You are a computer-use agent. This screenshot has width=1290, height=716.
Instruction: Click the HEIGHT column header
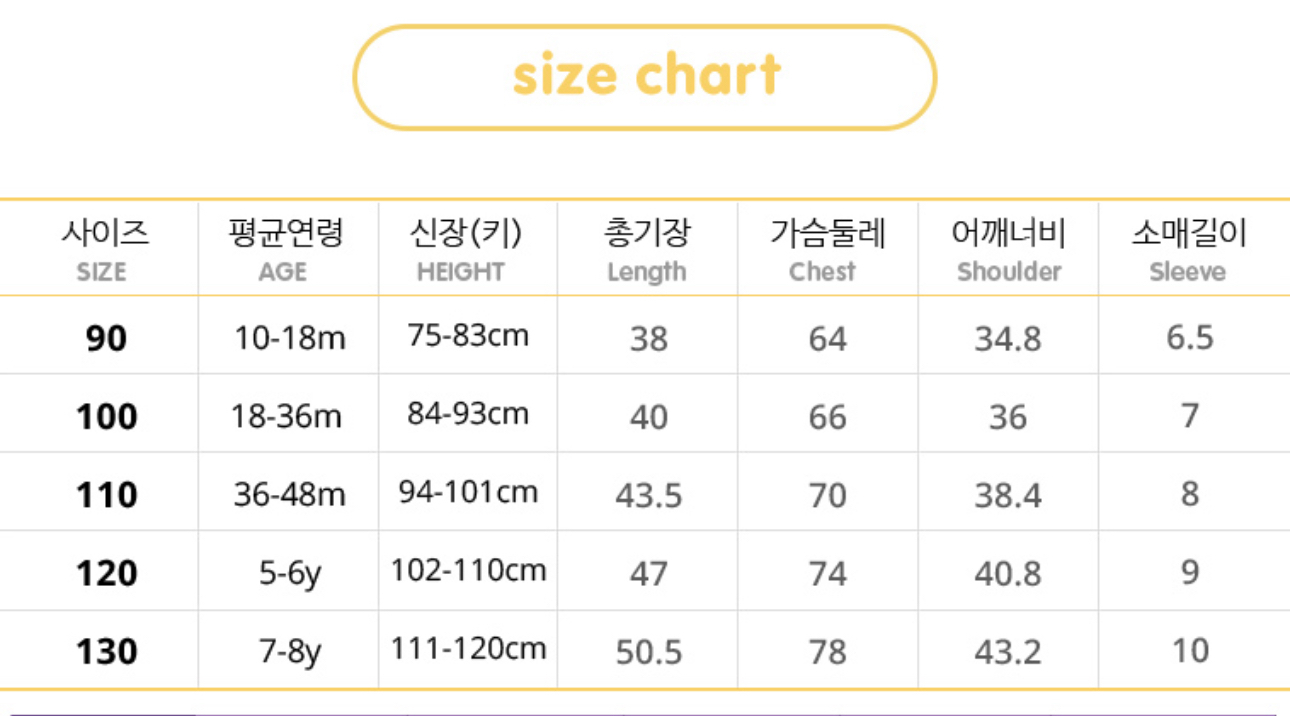[465, 250]
